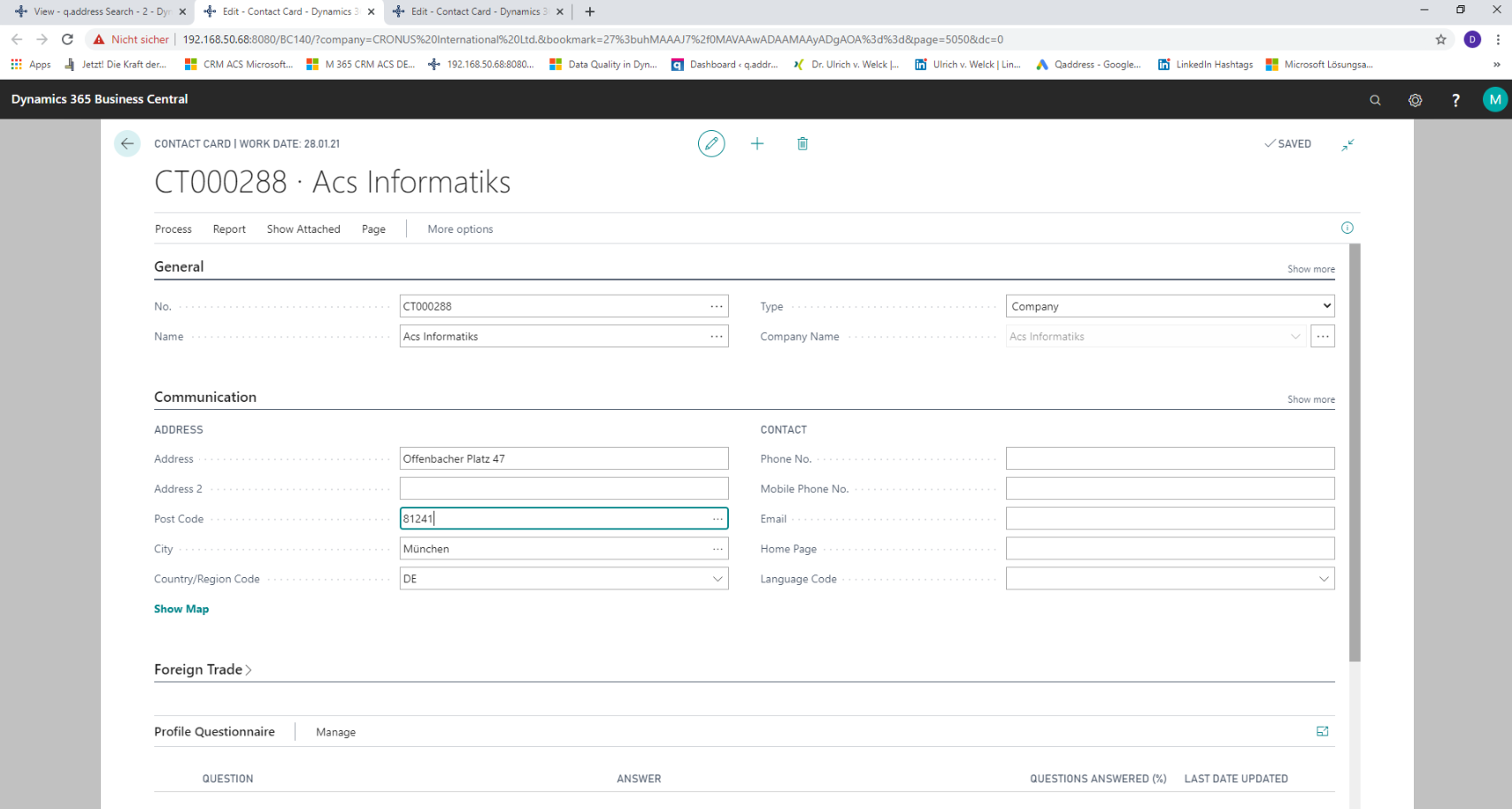This screenshot has height=809, width=1512.
Task: Open the Country/Region Code dropdown
Action: (718, 579)
